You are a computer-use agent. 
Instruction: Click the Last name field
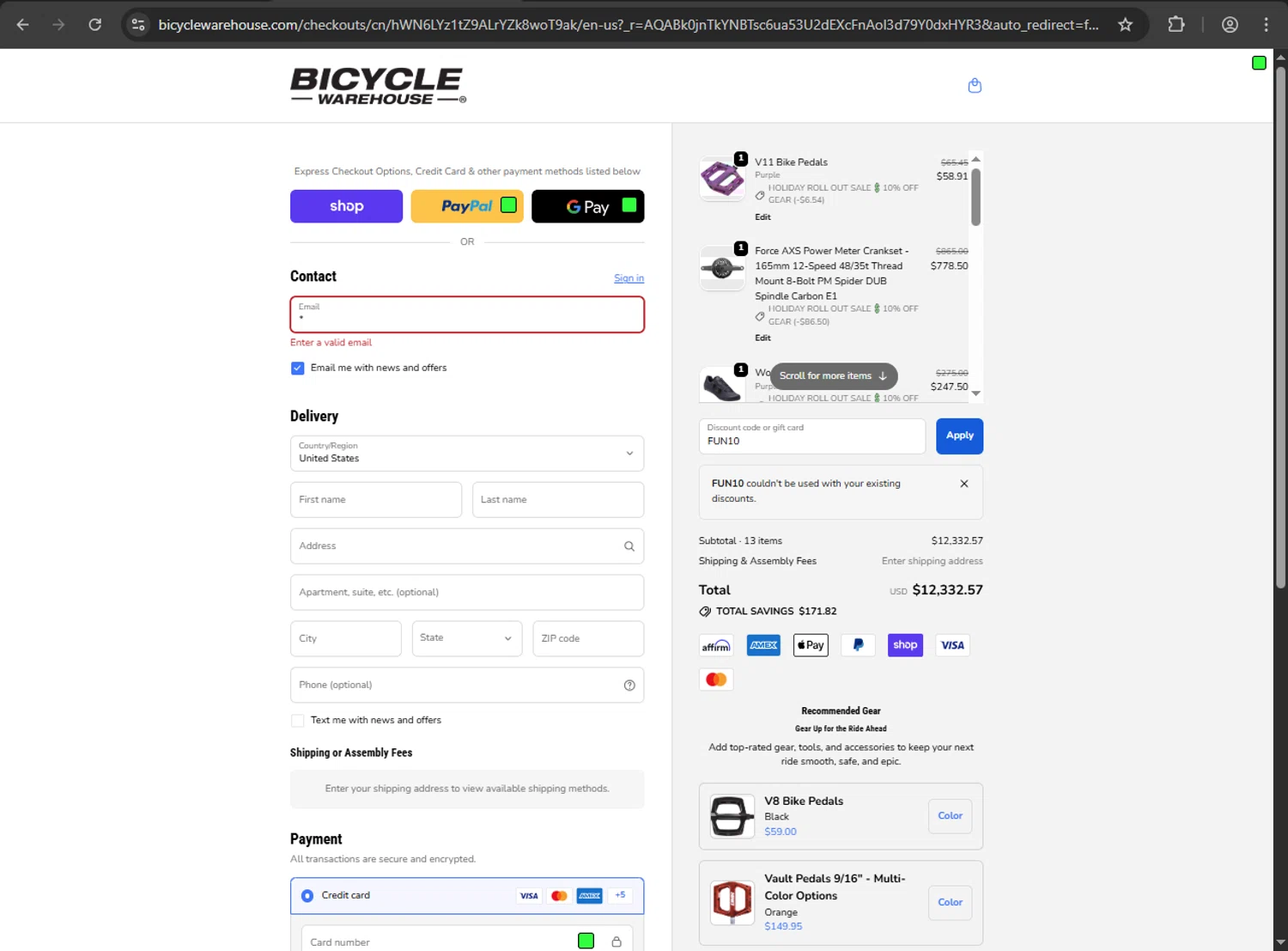click(558, 499)
